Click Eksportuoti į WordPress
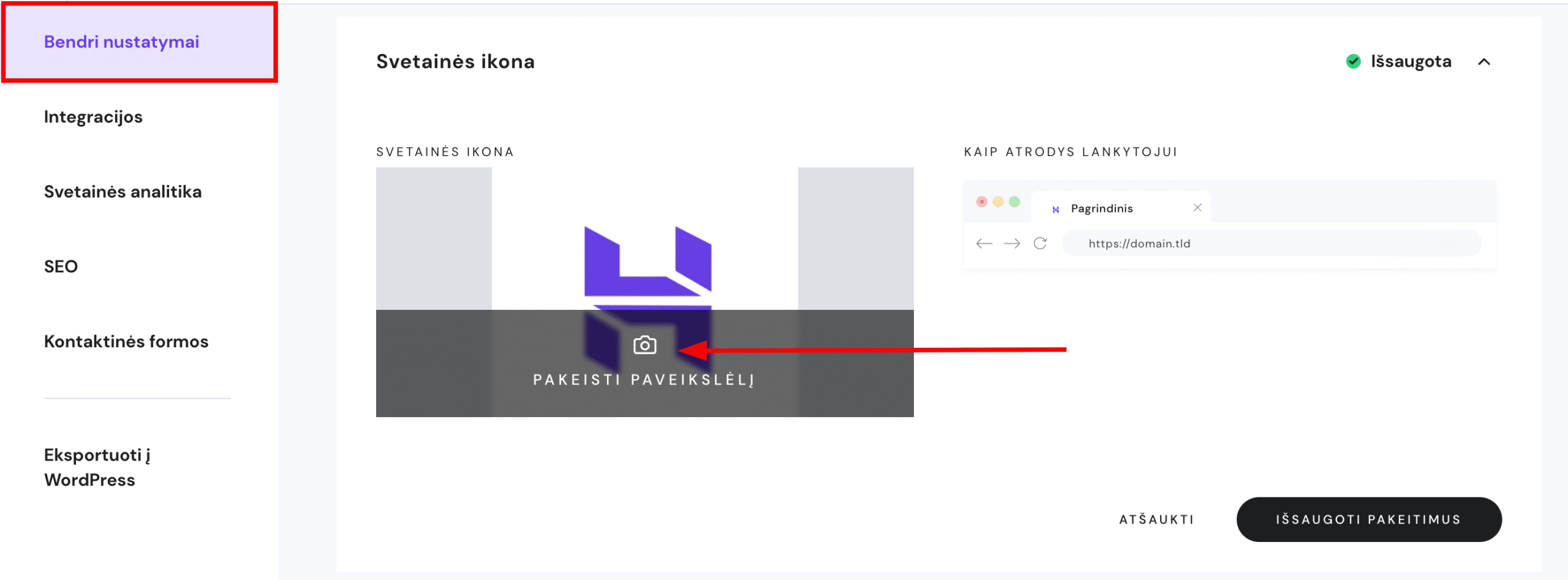Image resolution: width=1568 pixels, height=580 pixels. tap(97, 467)
